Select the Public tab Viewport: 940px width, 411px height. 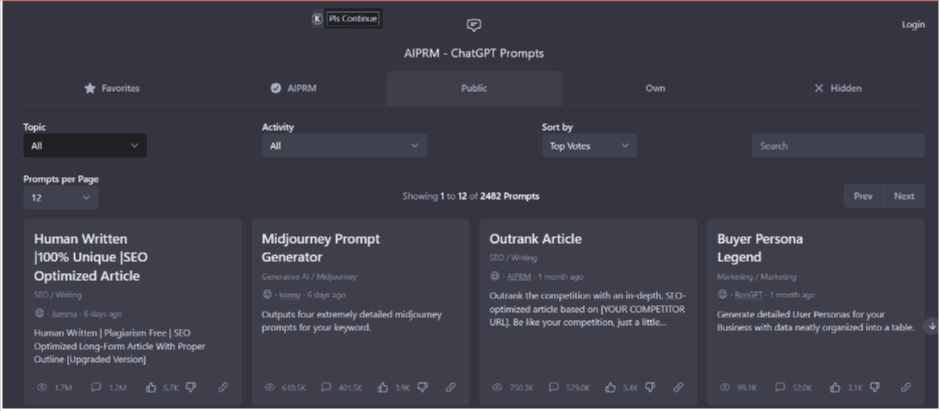tap(474, 88)
